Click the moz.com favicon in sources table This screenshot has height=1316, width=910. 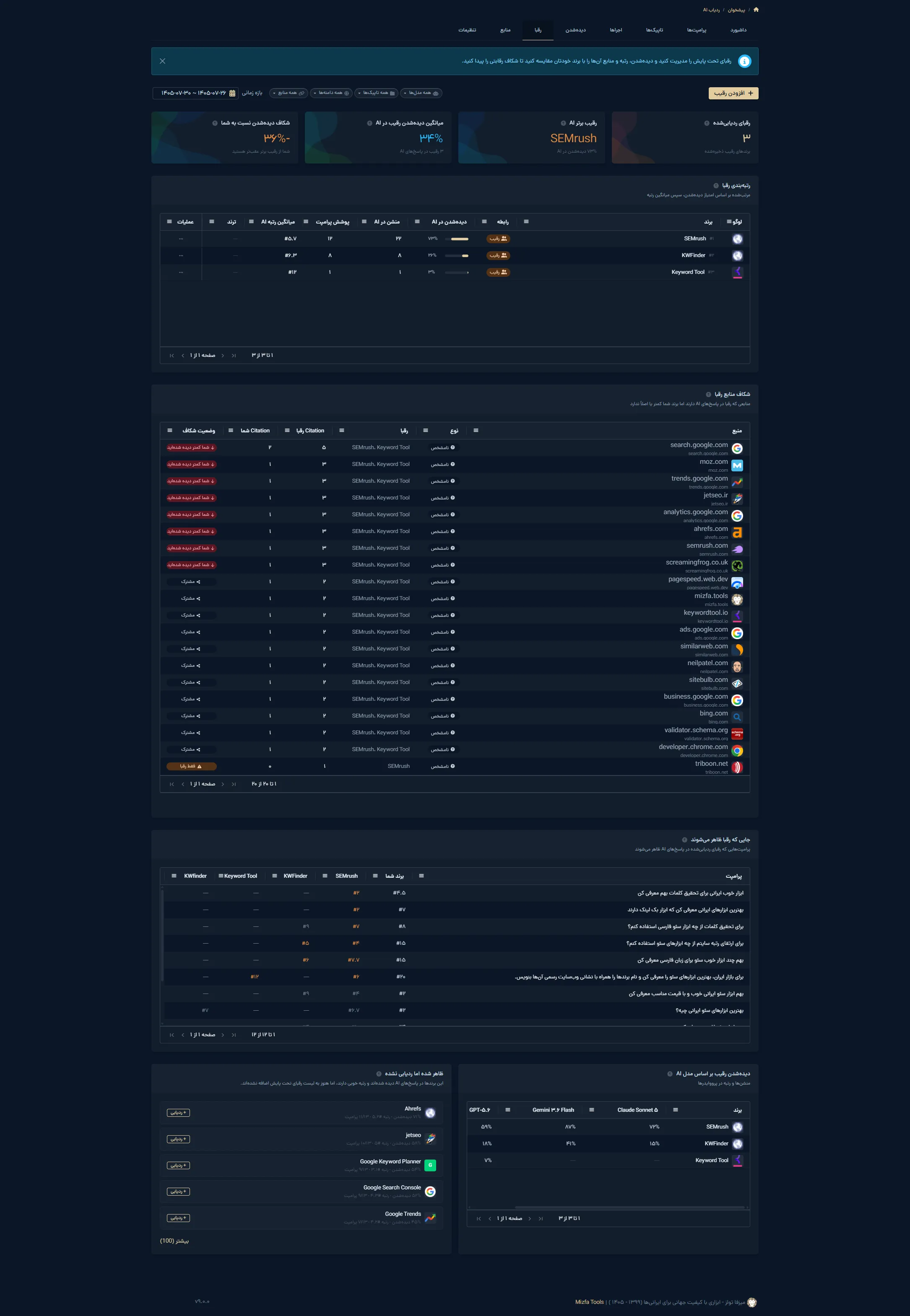737,465
